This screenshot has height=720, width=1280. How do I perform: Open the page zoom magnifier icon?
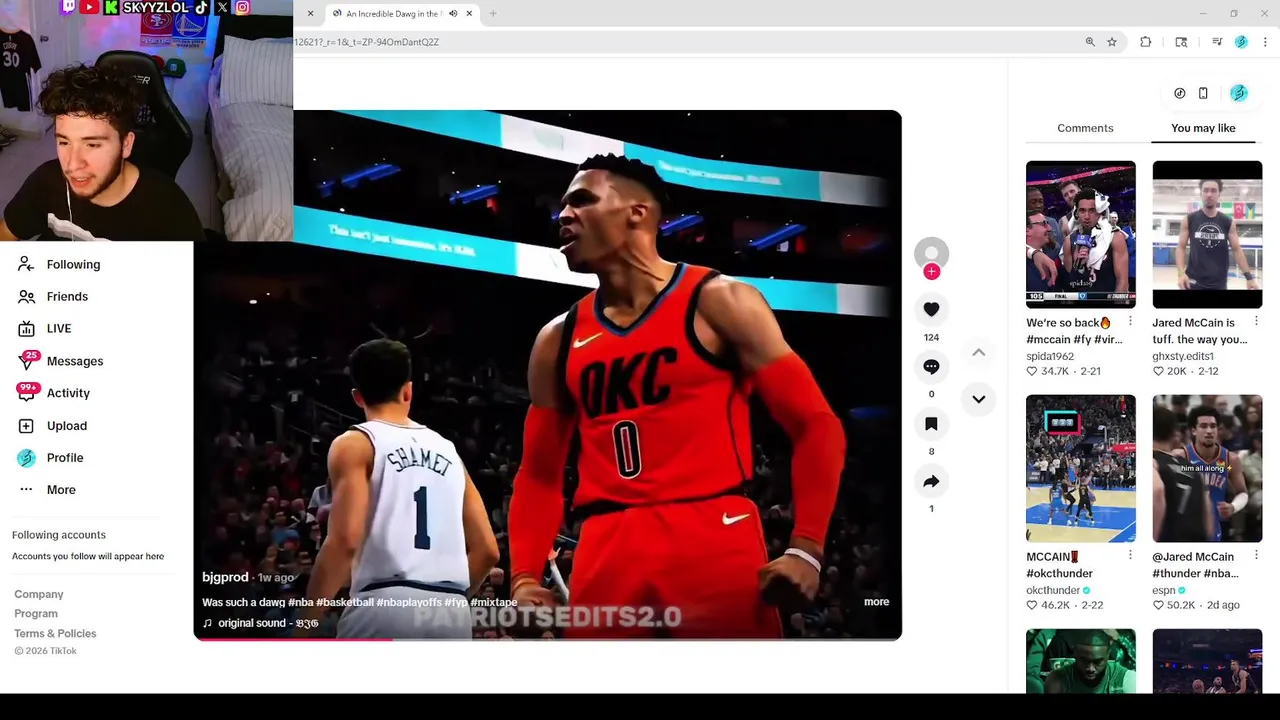tap(1090, 42)
